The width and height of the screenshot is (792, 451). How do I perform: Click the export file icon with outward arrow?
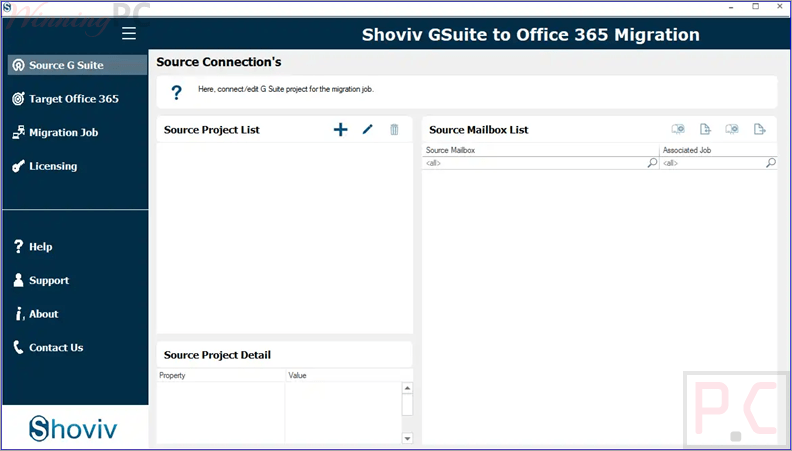pyautogui.click(x=759, y=129)
